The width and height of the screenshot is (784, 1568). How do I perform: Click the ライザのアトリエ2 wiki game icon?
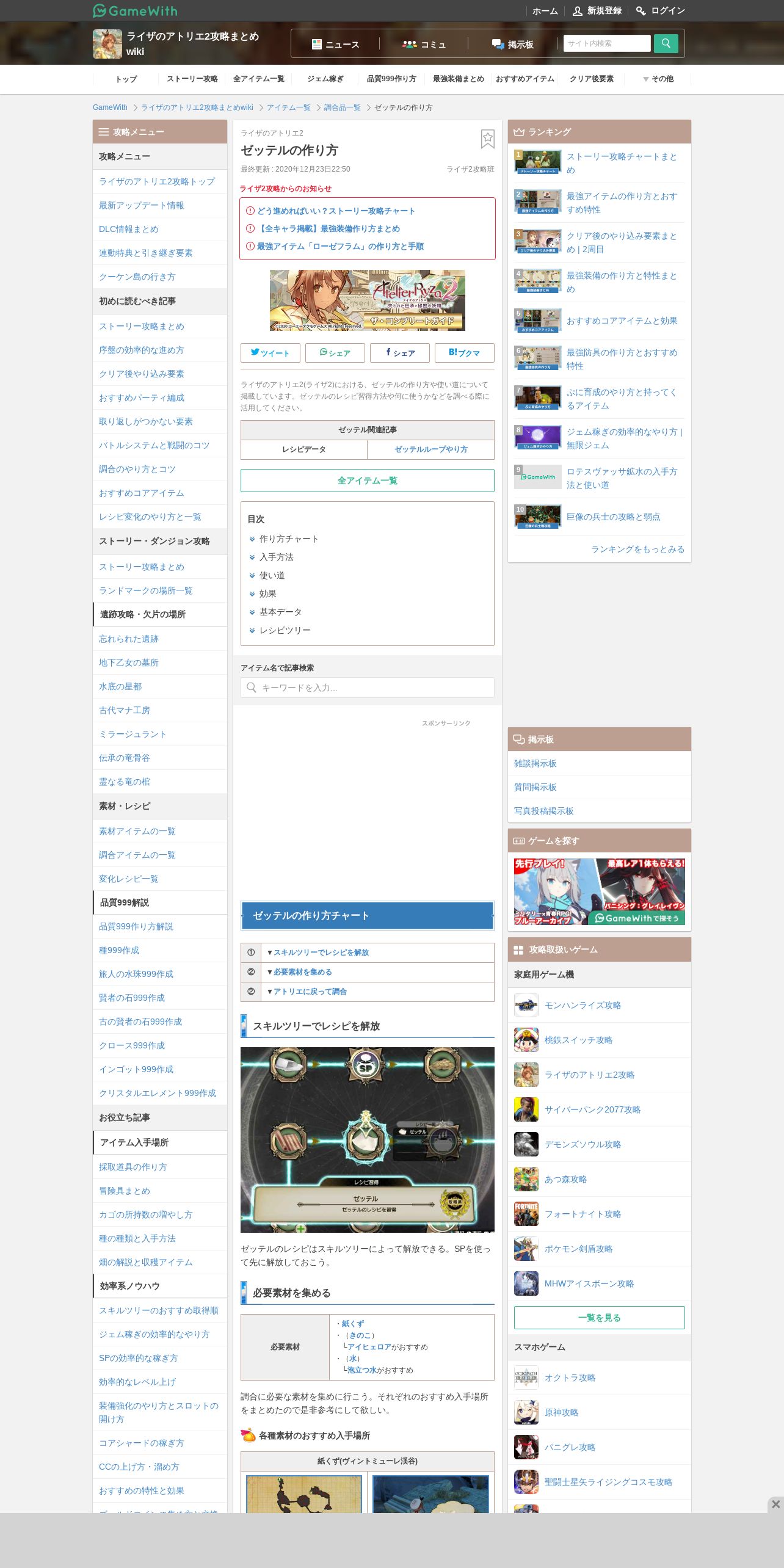107,44
